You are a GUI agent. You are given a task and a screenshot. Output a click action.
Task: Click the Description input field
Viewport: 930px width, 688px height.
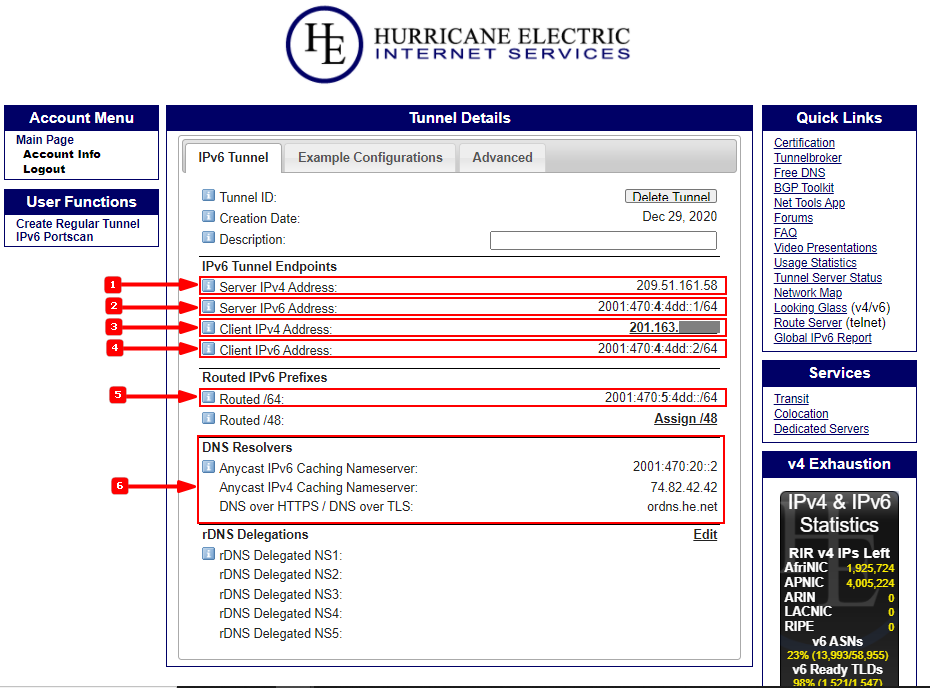[603, 240]
